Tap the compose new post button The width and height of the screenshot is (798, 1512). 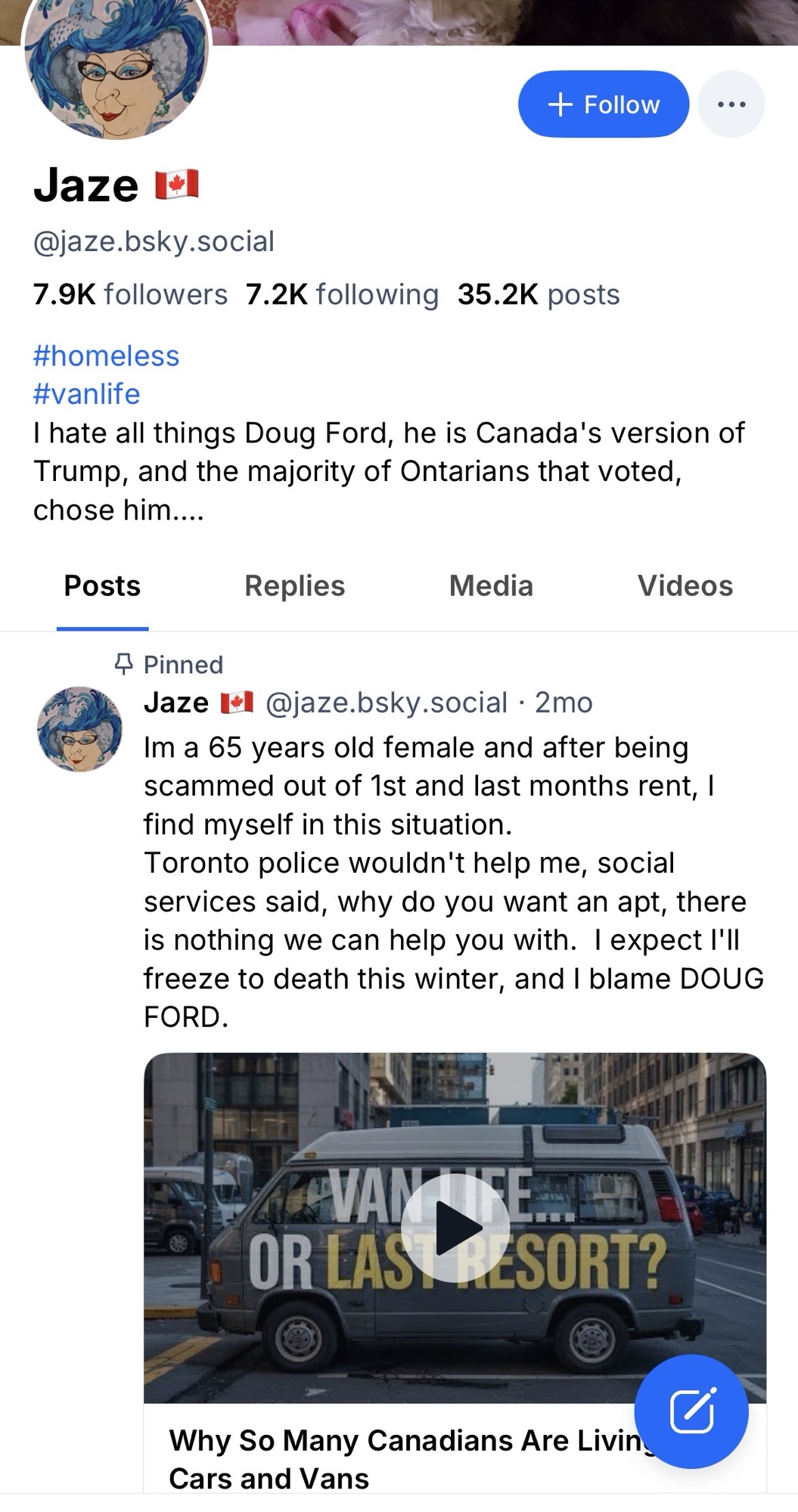click(x=691, y=1411)
